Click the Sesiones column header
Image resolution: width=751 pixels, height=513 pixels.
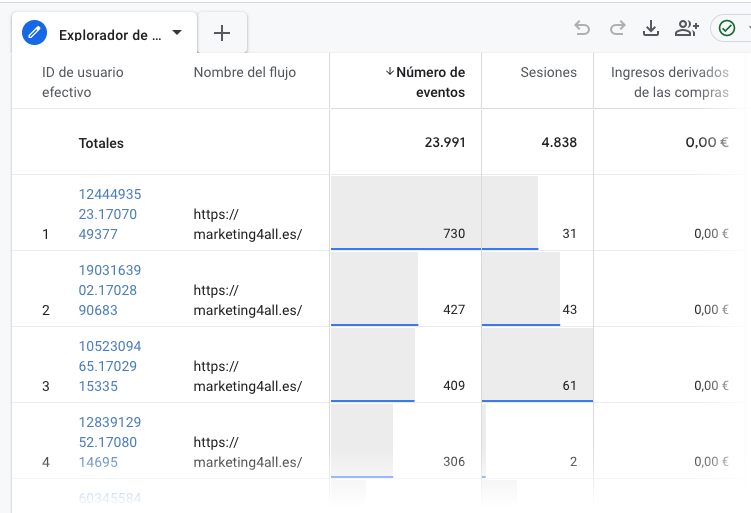548,72
